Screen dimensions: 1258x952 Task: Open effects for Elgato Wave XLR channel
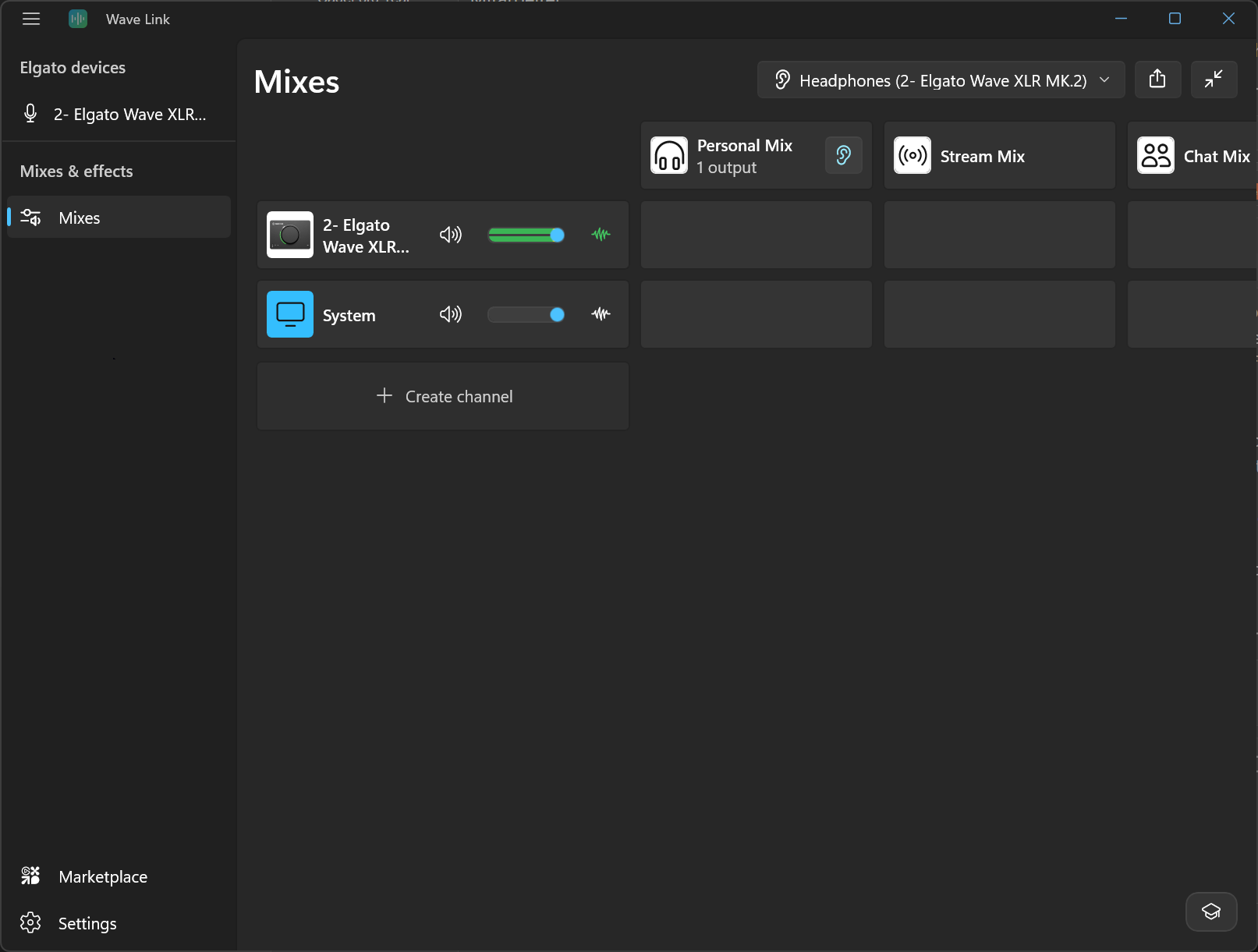click(x=601, y=235)
